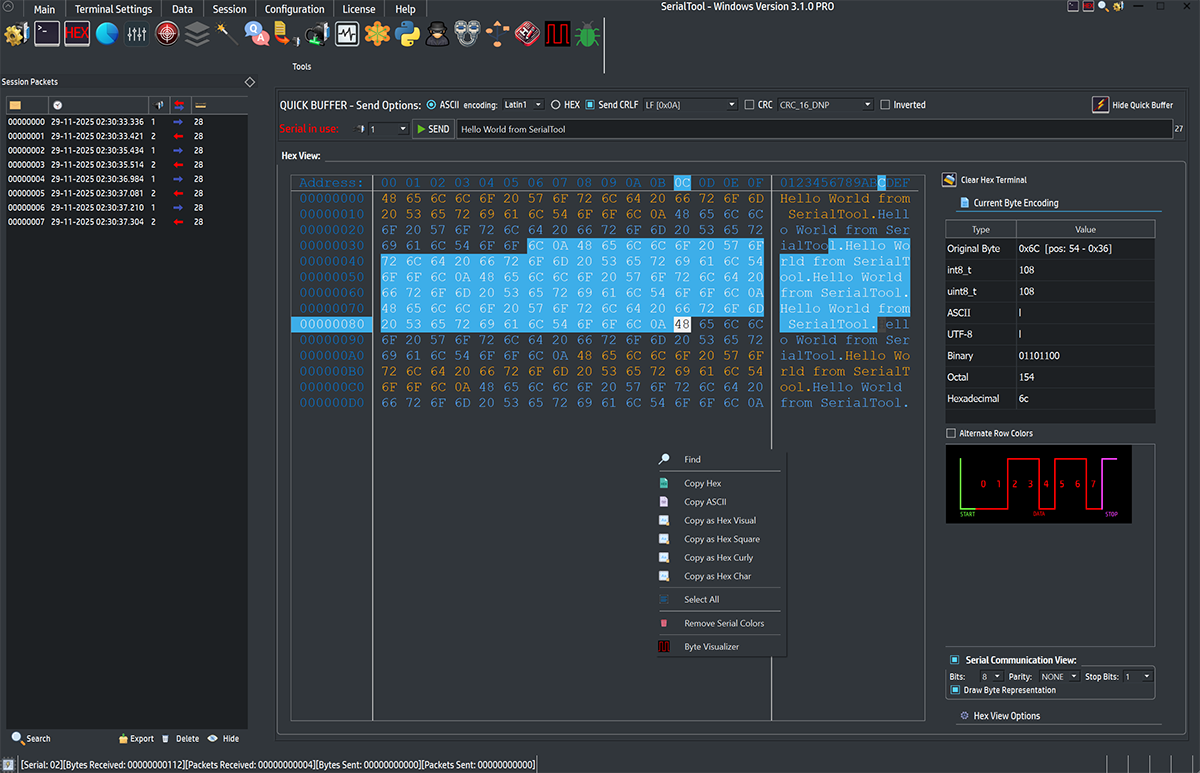
Task: Open the Parity dropdown set to NONE
Action: [1058, 677]
